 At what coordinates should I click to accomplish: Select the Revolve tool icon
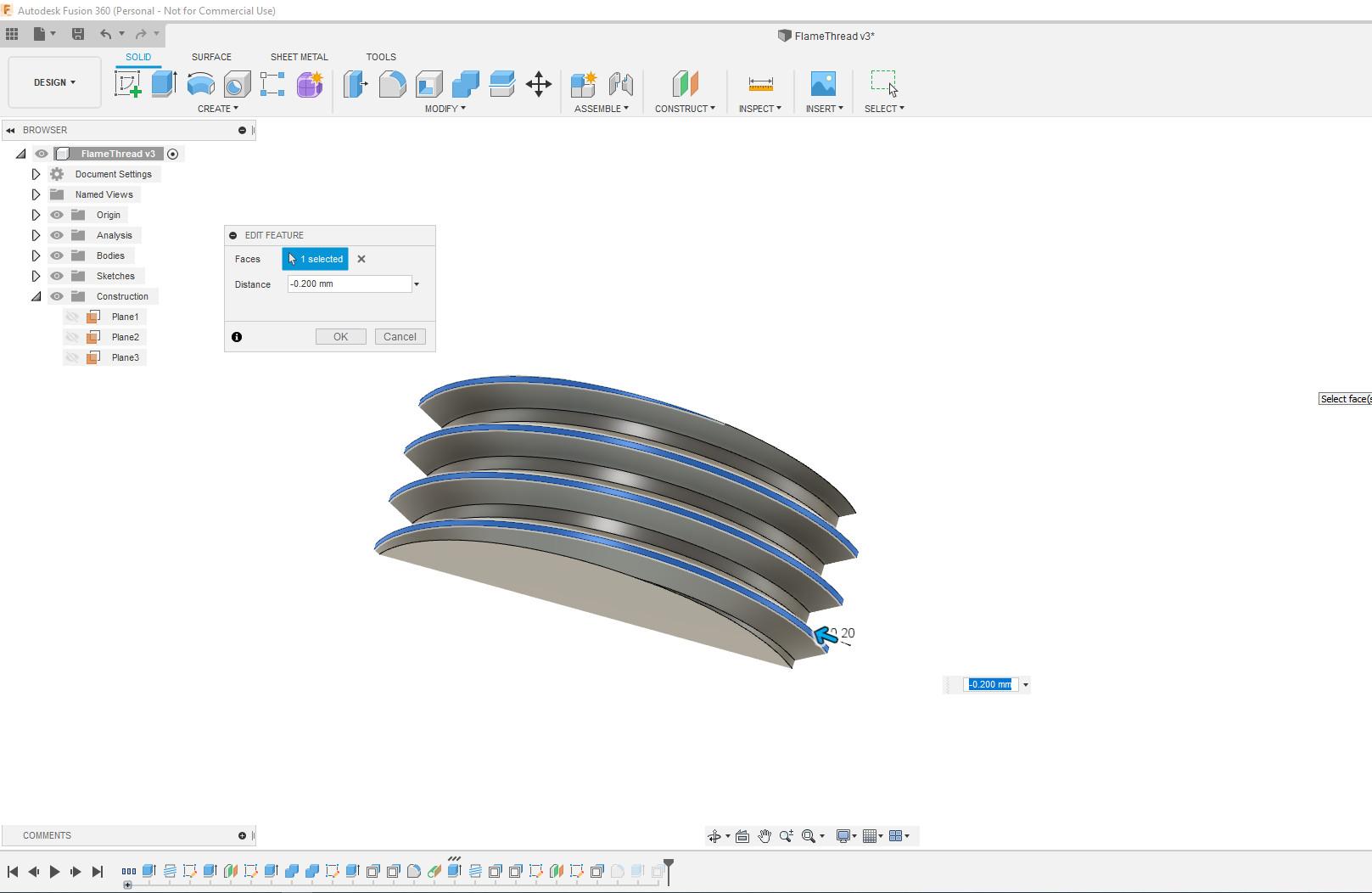[200, 84]
